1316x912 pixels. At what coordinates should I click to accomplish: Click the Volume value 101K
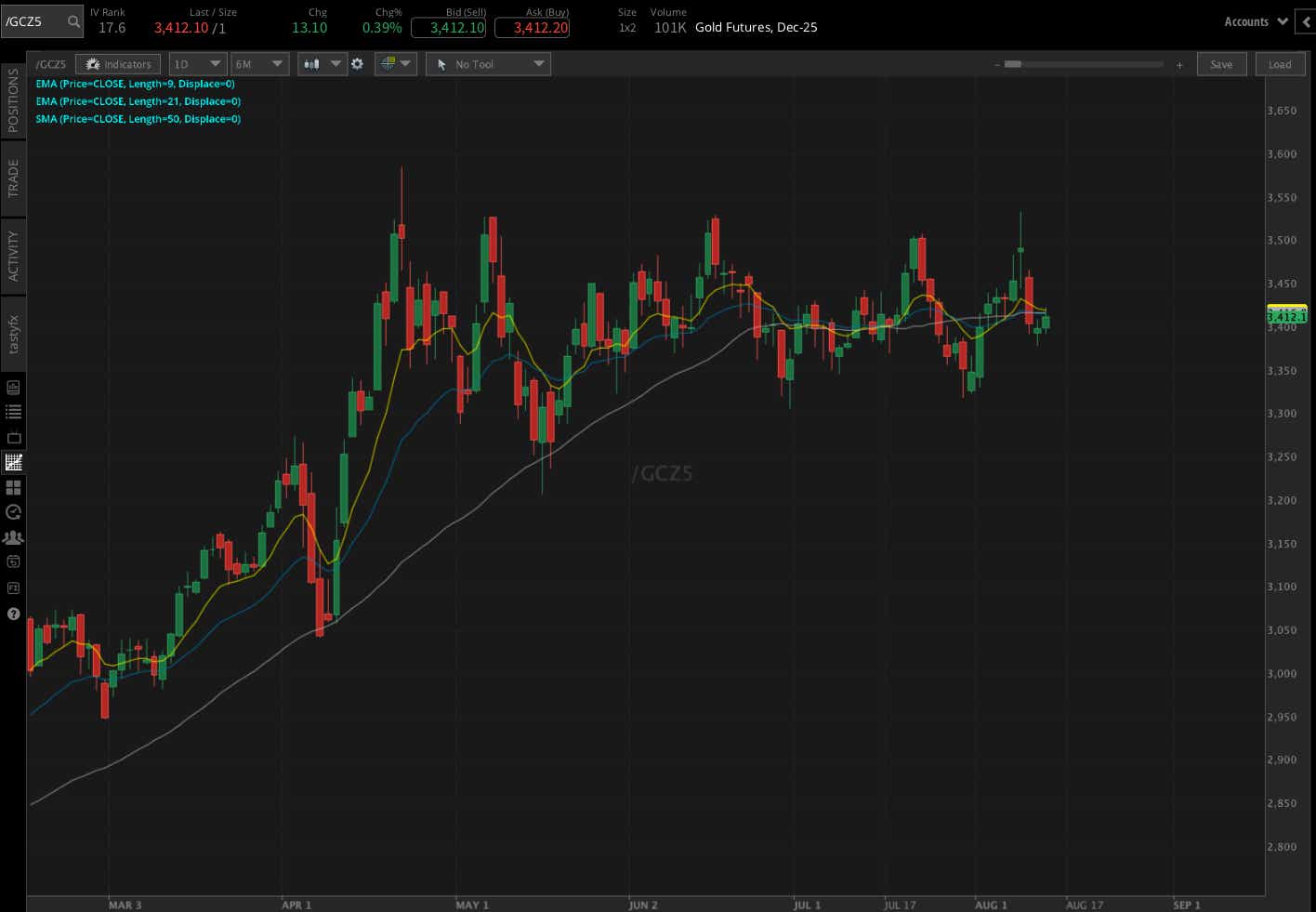pos(670,28)
